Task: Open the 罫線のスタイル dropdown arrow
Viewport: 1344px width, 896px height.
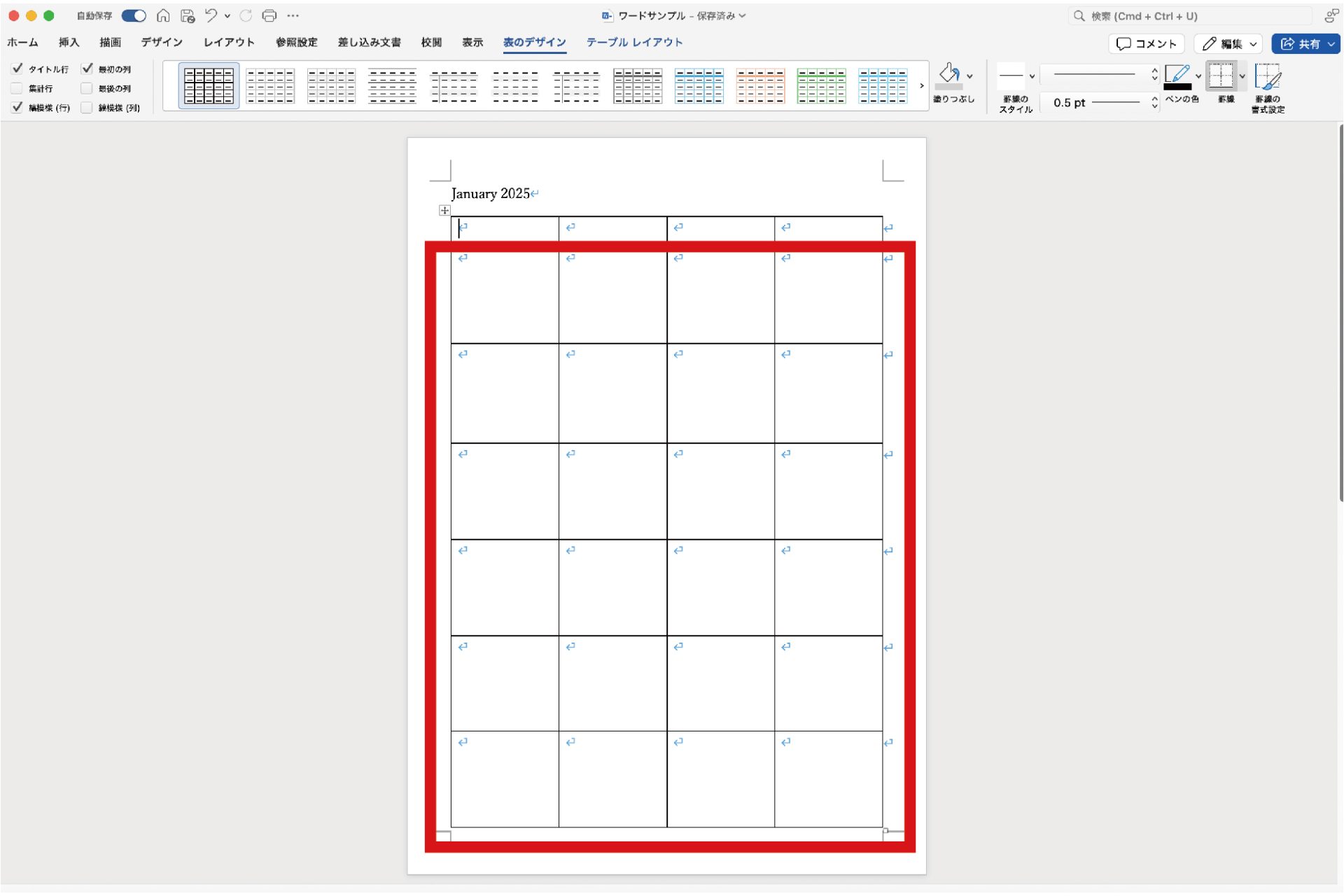Action: pyautogui.click(x=1032, y=76)
